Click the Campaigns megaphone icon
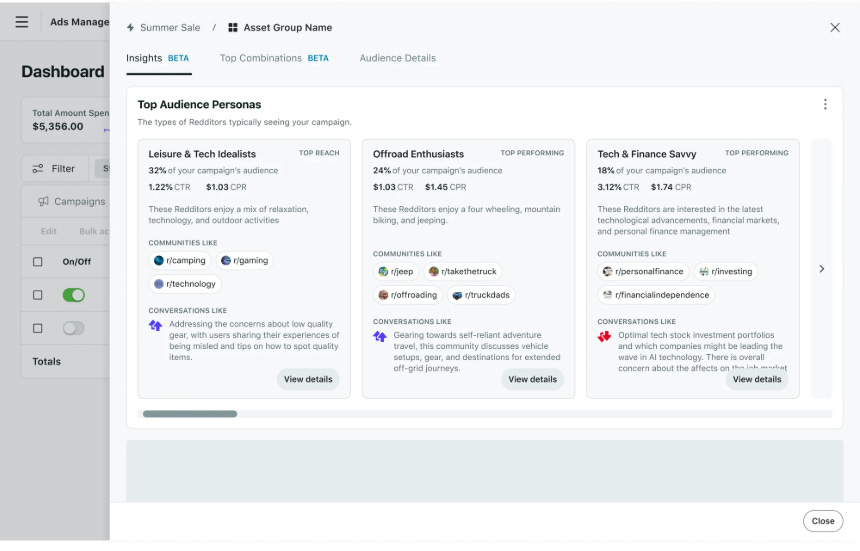The image size is (860, 551). click(x=43, y=201)
